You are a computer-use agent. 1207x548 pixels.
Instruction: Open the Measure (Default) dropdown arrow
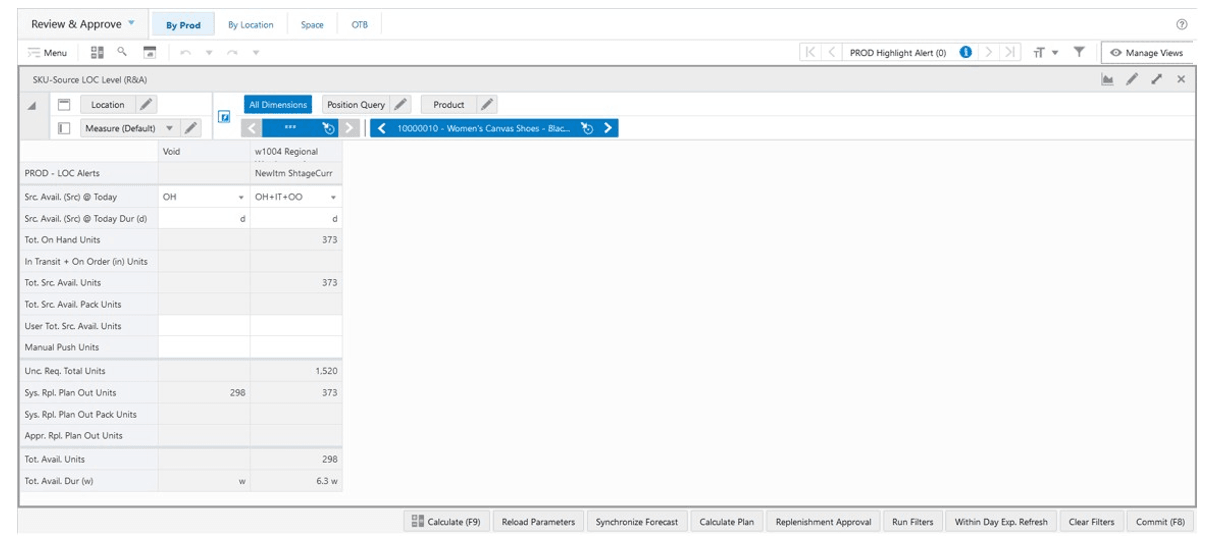(168, 128)
